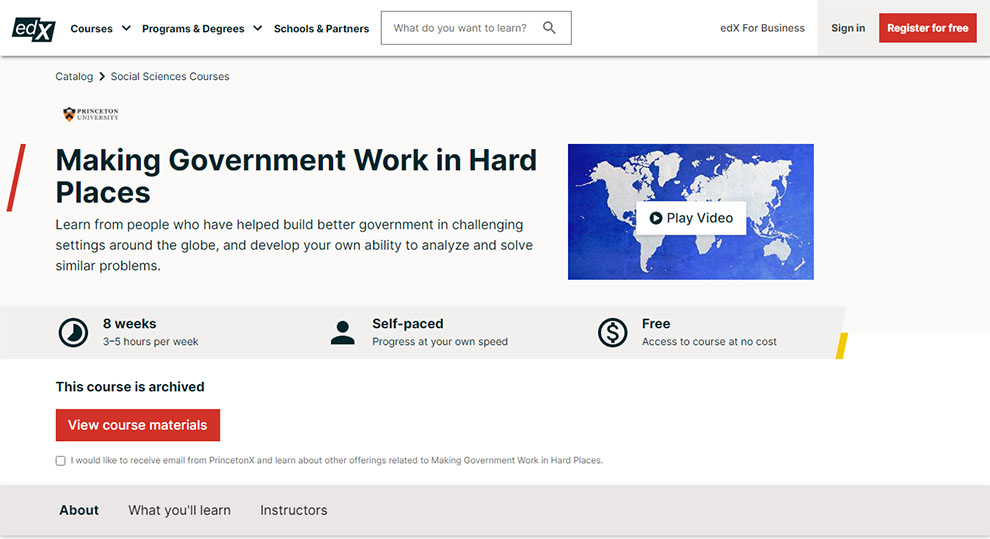This screenshot has height=539, width=990.
Task: Click the edX logo
Action: click(33, 28)
